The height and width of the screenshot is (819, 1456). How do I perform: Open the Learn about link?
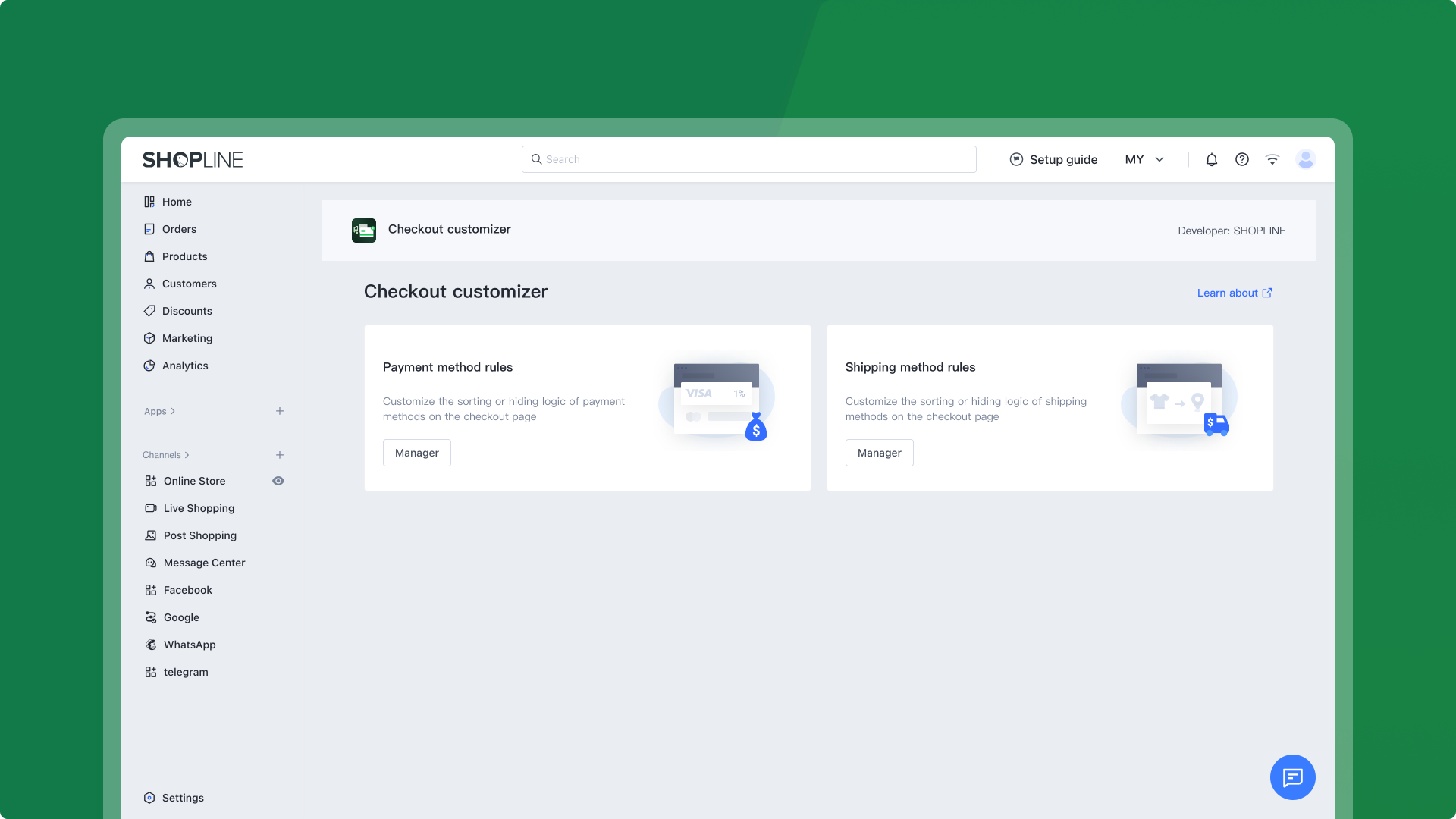(x=1234, y=293)
